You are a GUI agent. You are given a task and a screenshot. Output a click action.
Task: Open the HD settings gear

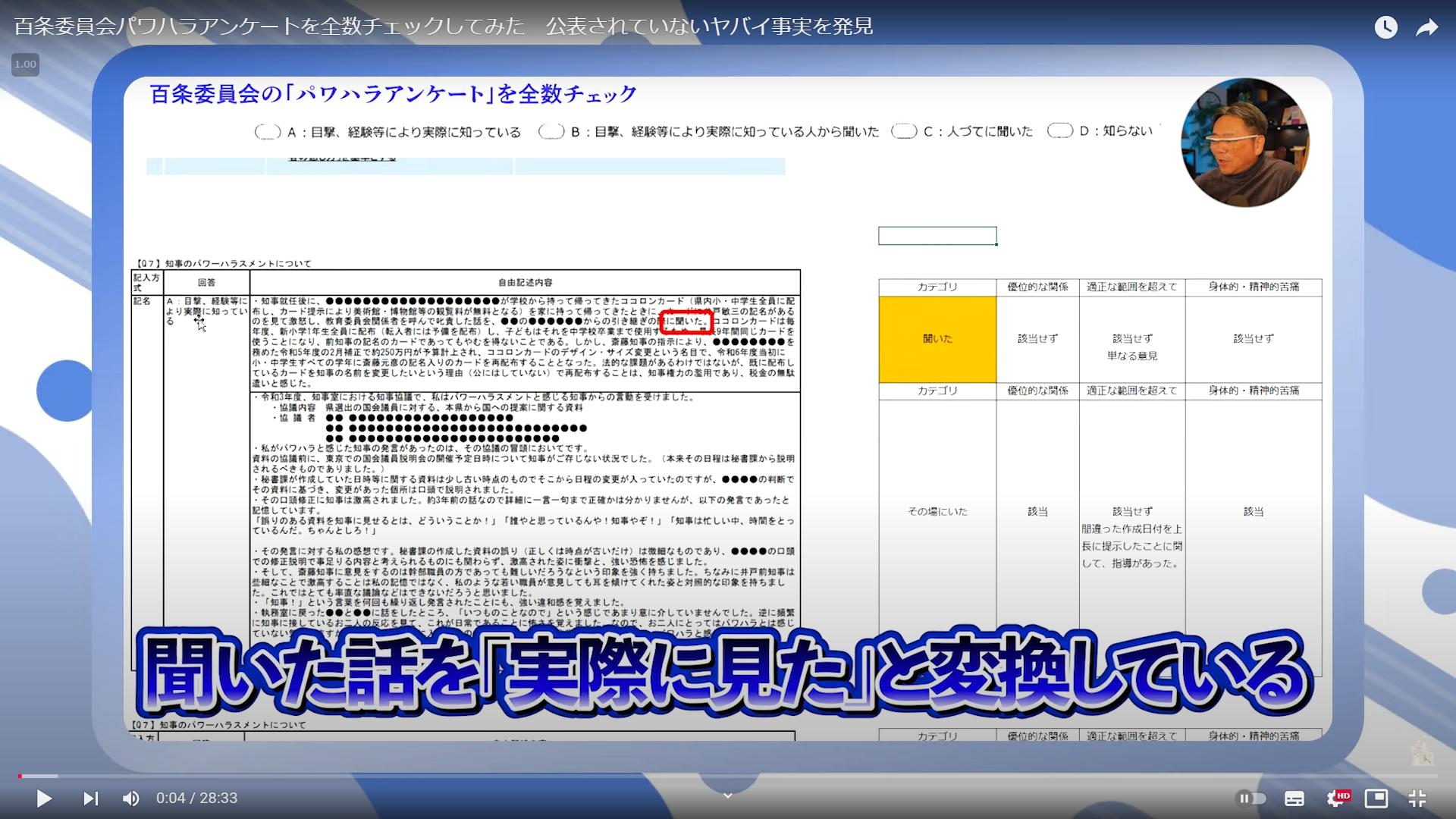1337,798
